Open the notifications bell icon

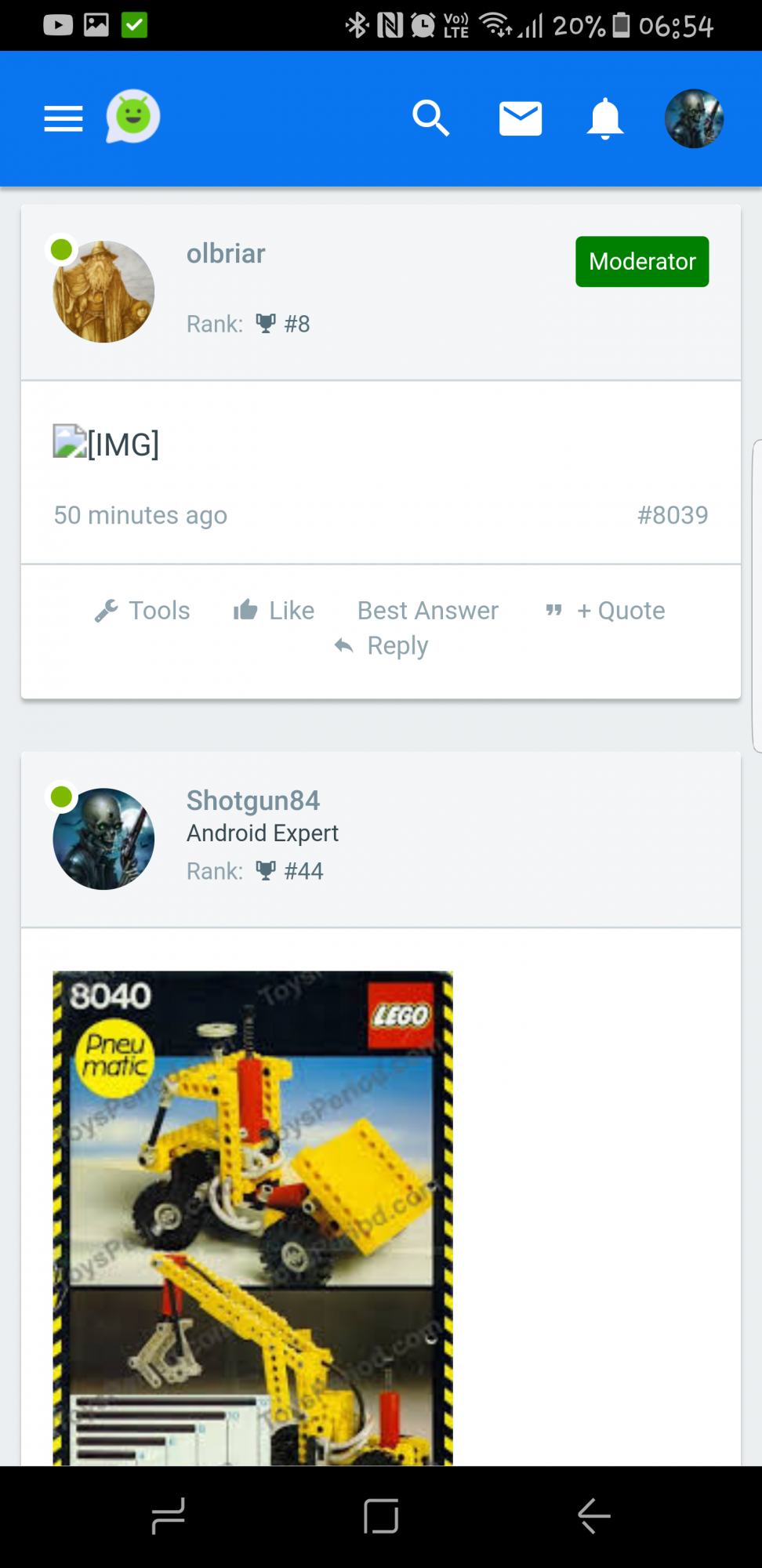tap(605, 118)
